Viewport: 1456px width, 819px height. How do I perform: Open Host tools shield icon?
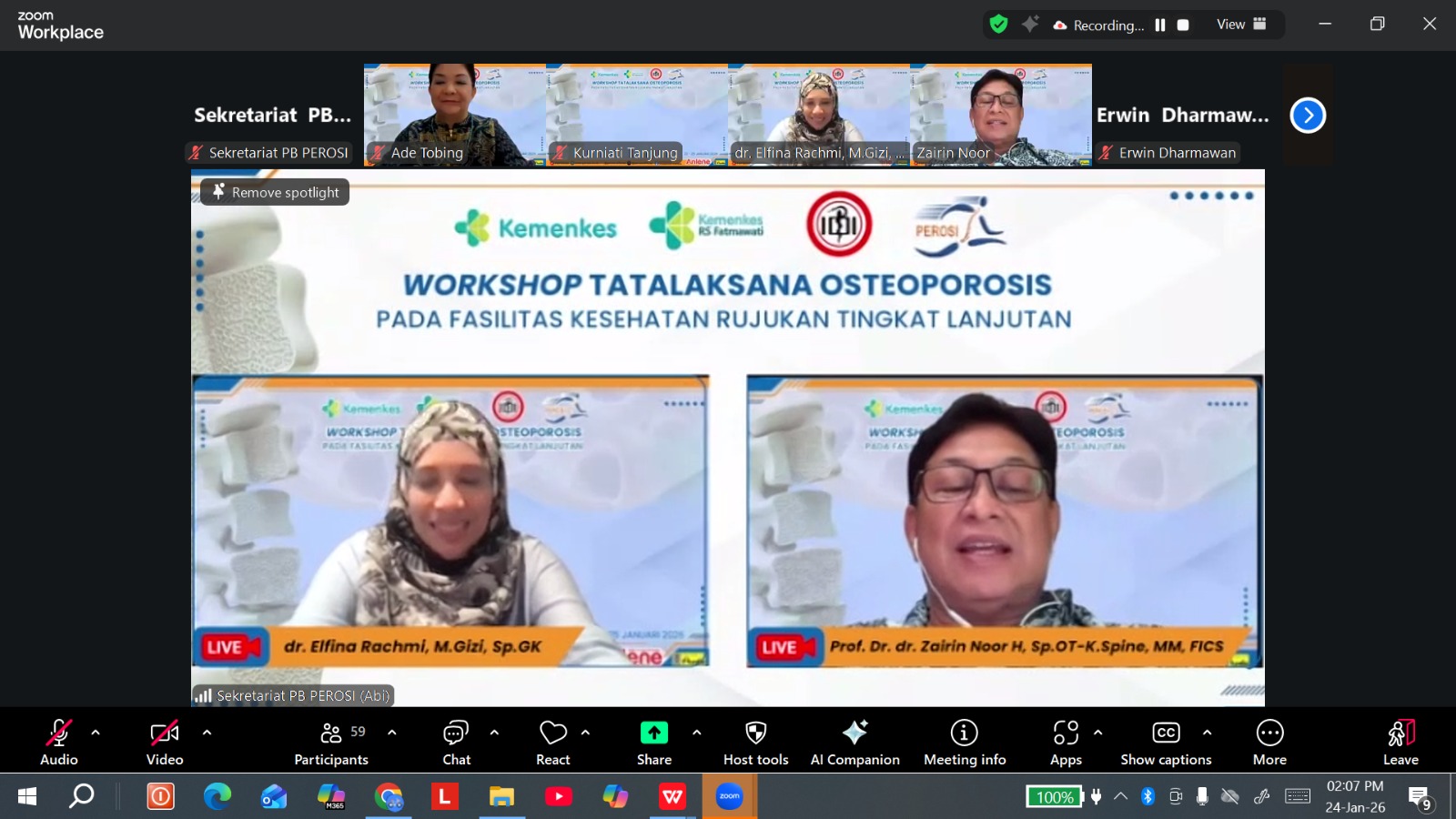[x=755, y=733]
